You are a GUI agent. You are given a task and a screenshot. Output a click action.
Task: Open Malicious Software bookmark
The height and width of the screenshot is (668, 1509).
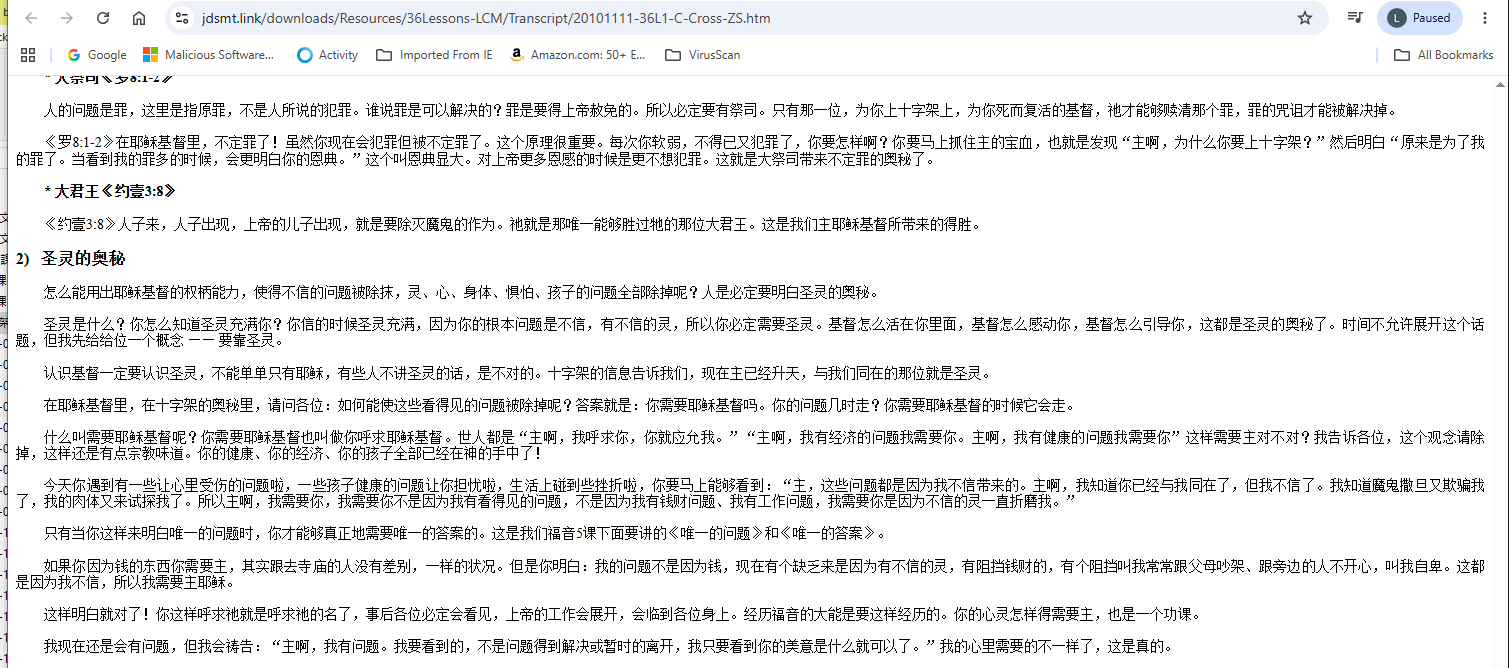(x=209, y=55)
